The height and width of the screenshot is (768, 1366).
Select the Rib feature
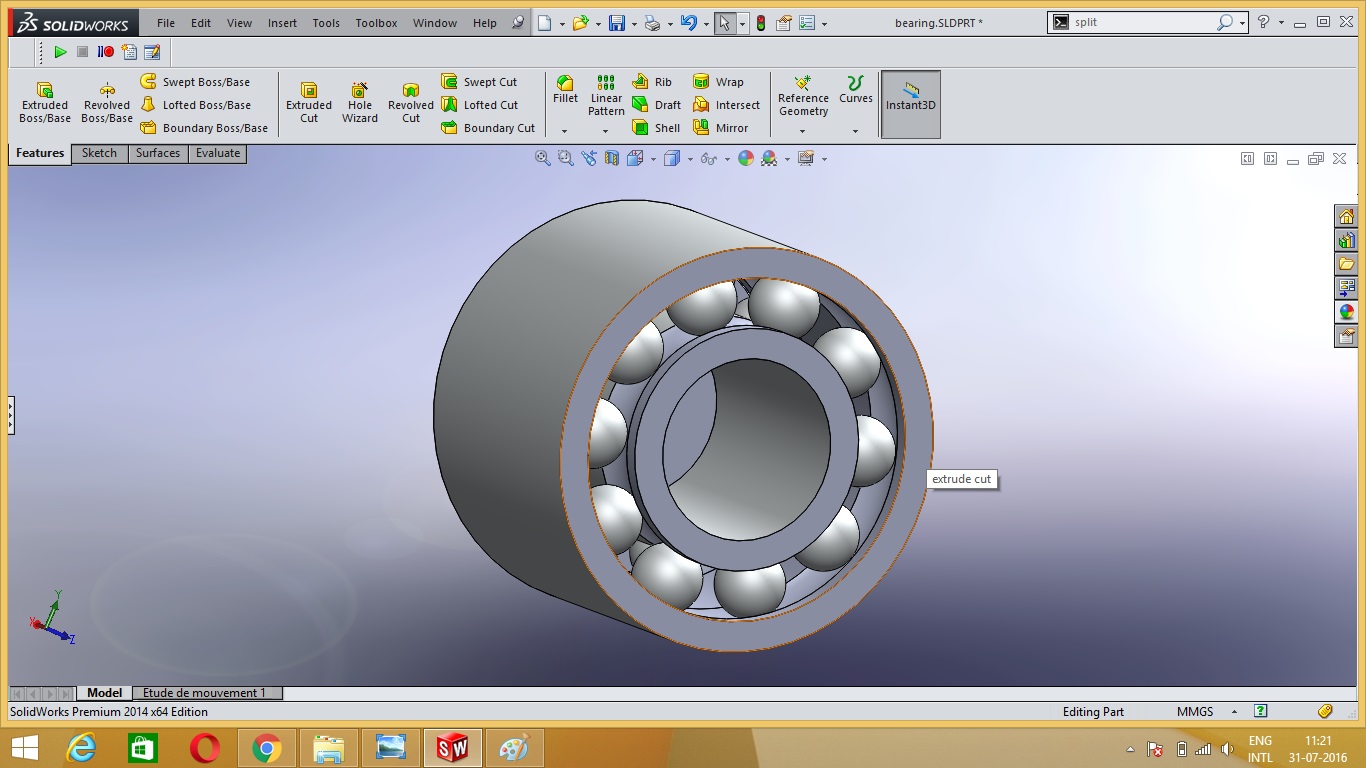point(653,82)
